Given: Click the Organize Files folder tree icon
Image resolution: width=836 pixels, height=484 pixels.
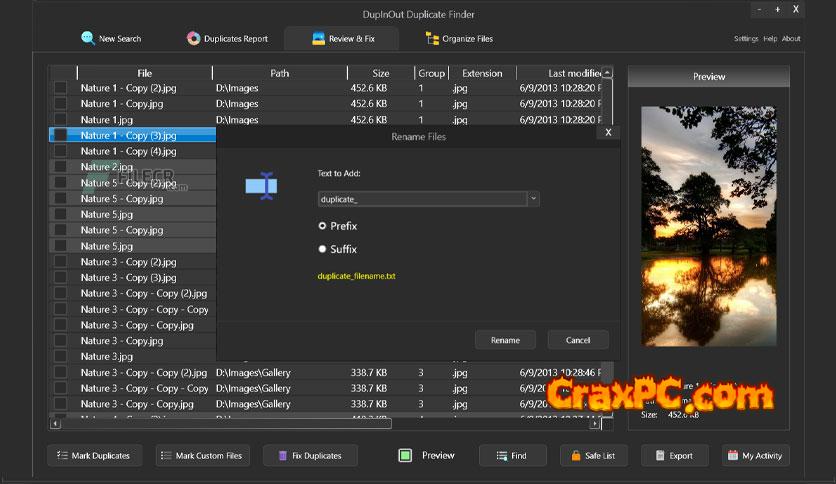Looking at the screenshot, I should tap(432, 38).
